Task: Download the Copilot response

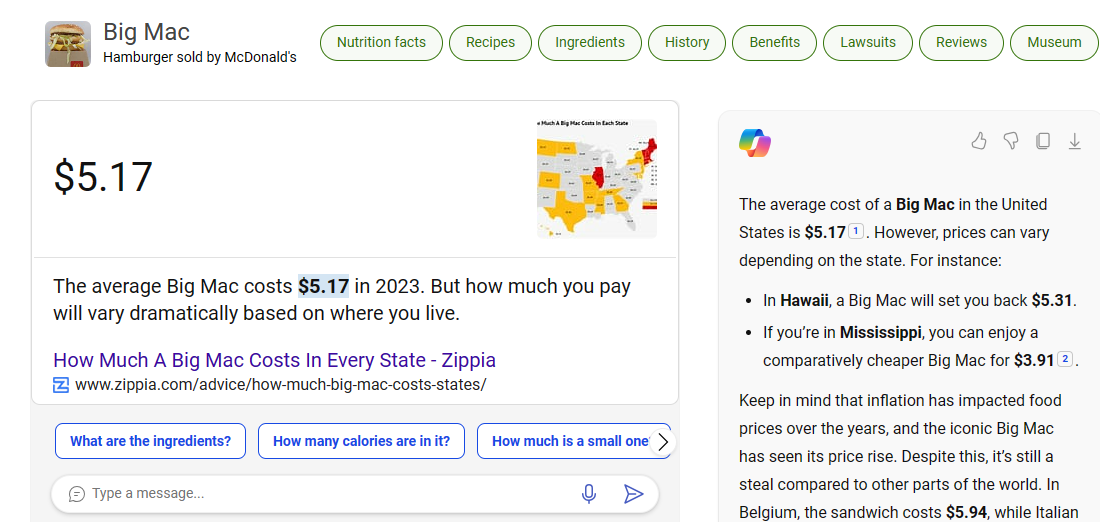Action: [x=1075, y=141]
